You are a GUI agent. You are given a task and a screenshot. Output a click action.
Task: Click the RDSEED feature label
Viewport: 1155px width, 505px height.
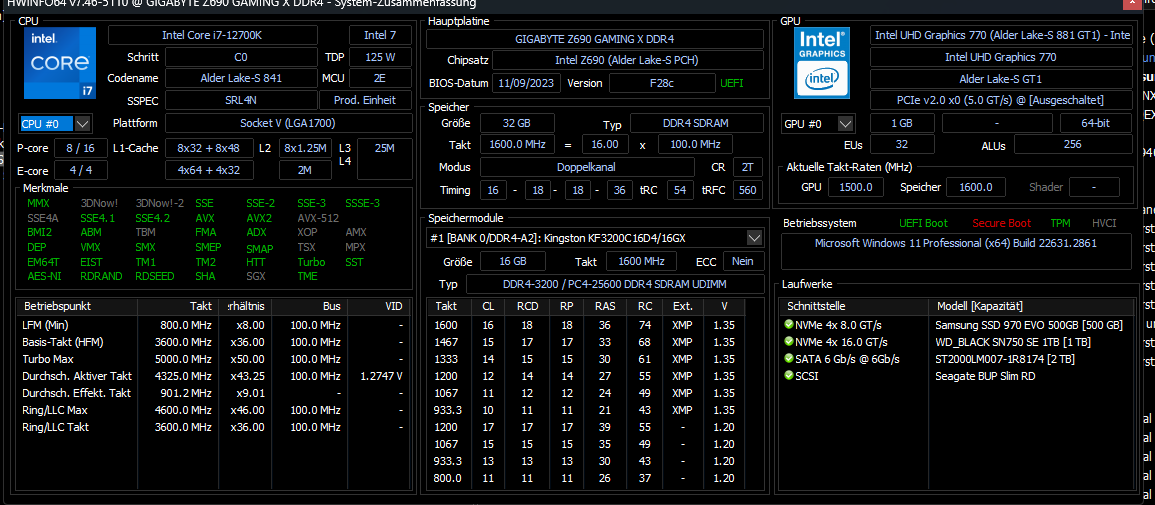(153, 277)
